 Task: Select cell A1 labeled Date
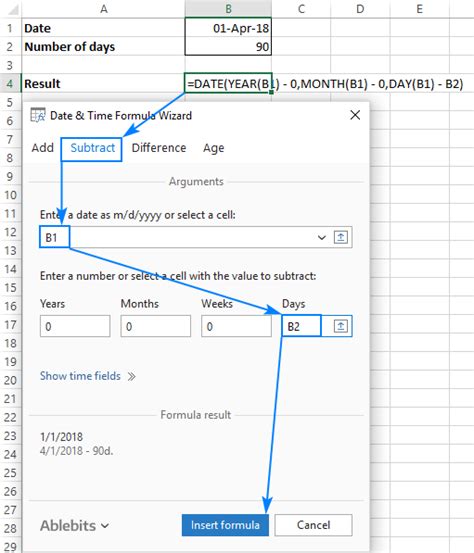tap(103, 28)
